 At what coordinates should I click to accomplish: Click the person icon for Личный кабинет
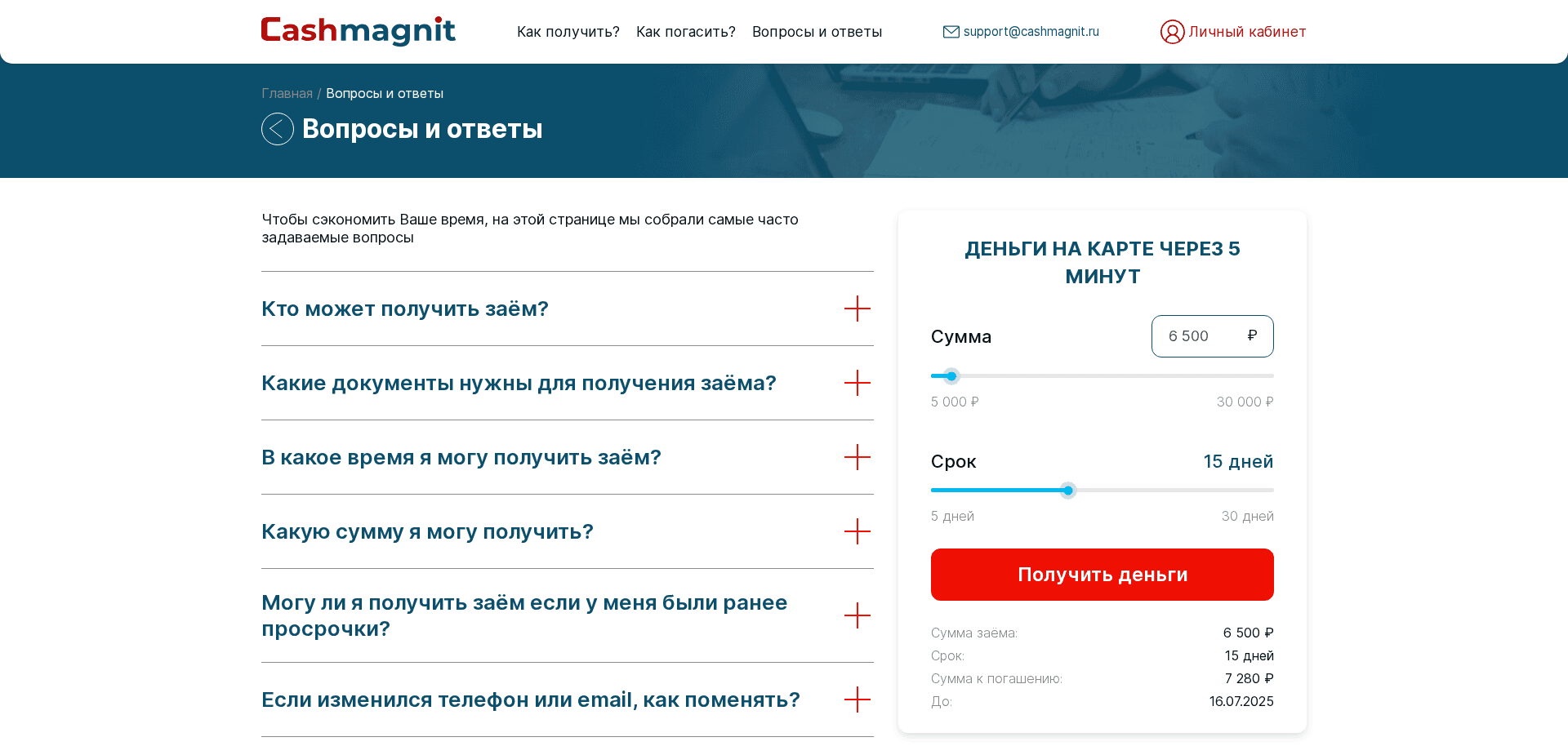point(1172,31)
